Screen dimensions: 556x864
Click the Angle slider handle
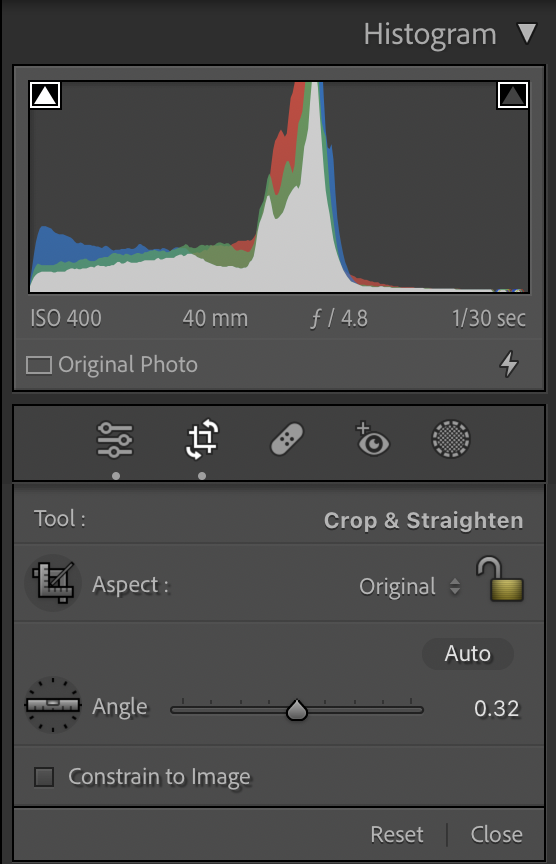297,710
